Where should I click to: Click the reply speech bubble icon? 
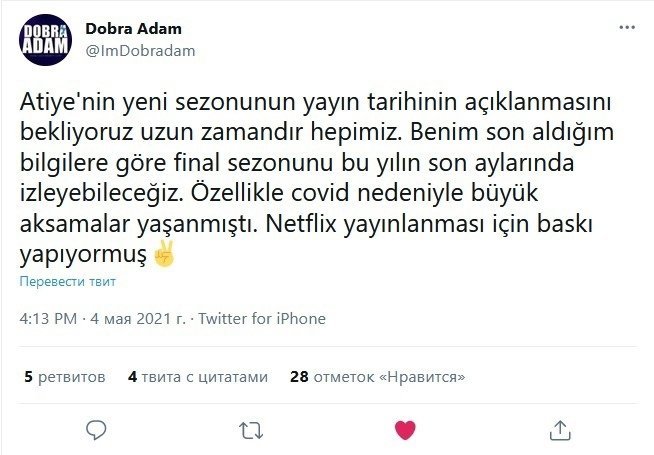[96, 430]
